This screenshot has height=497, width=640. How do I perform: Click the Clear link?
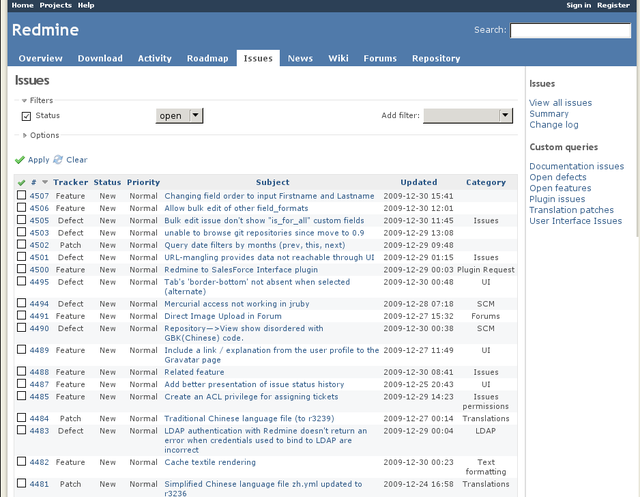point(77,160)
